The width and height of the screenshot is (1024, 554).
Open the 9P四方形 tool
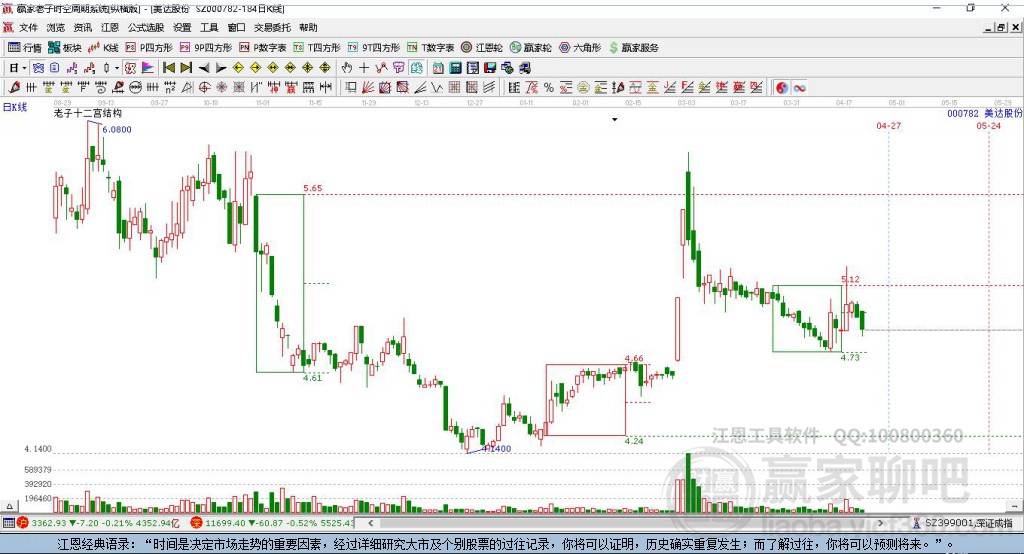coord(206,48)
